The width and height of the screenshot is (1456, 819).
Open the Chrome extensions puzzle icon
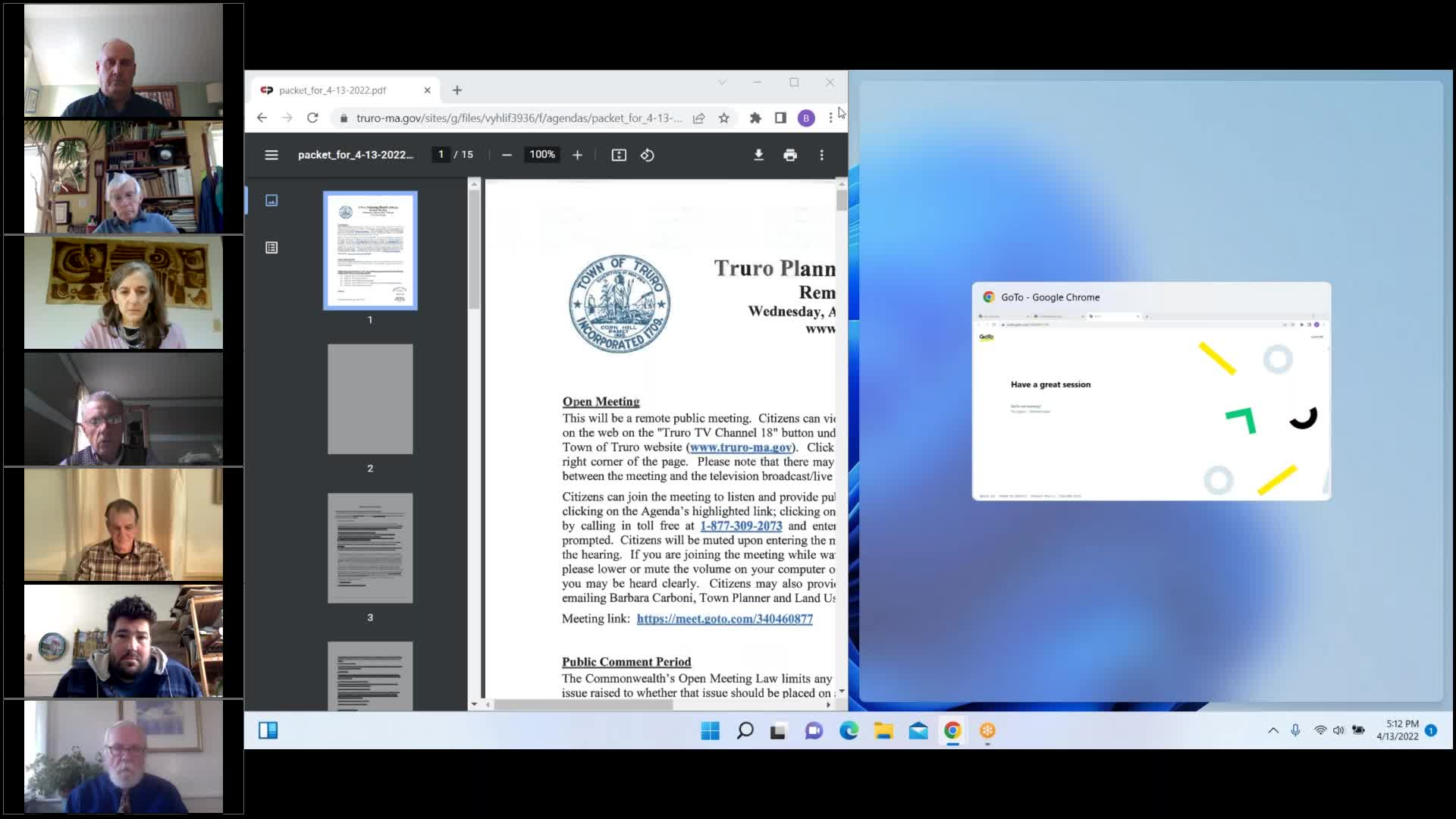[x=755, y=118]
